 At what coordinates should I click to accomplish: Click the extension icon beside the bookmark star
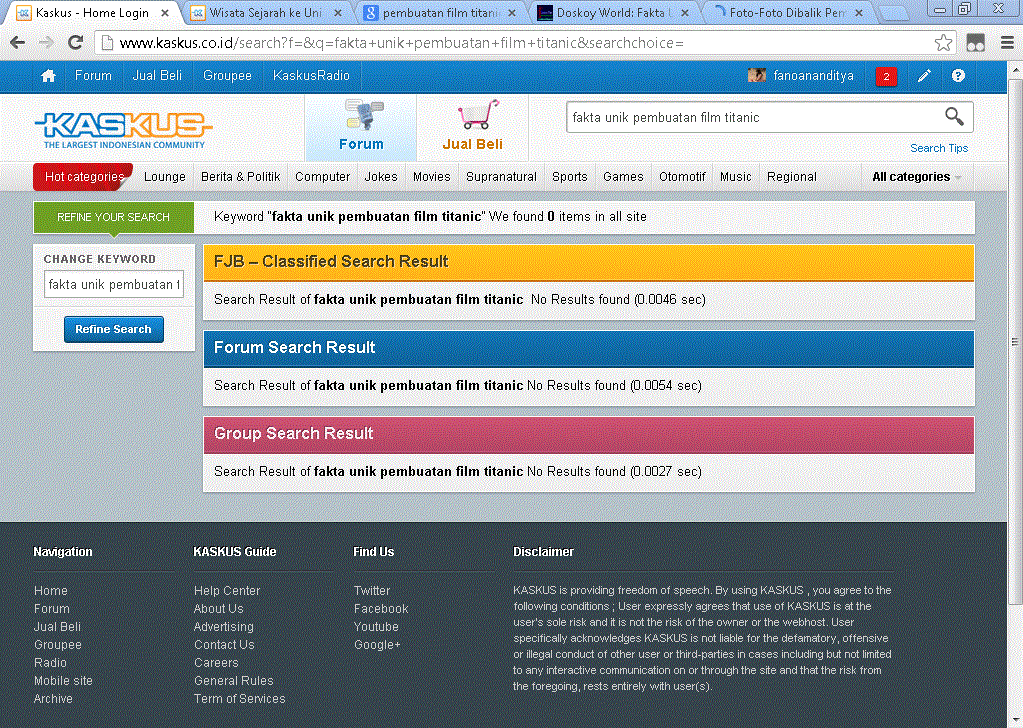coord(975,43)
